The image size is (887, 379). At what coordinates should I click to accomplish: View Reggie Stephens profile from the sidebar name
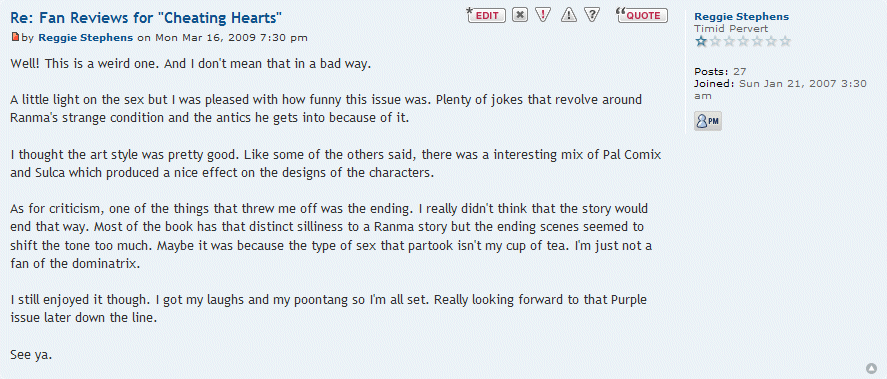[741, 16]
